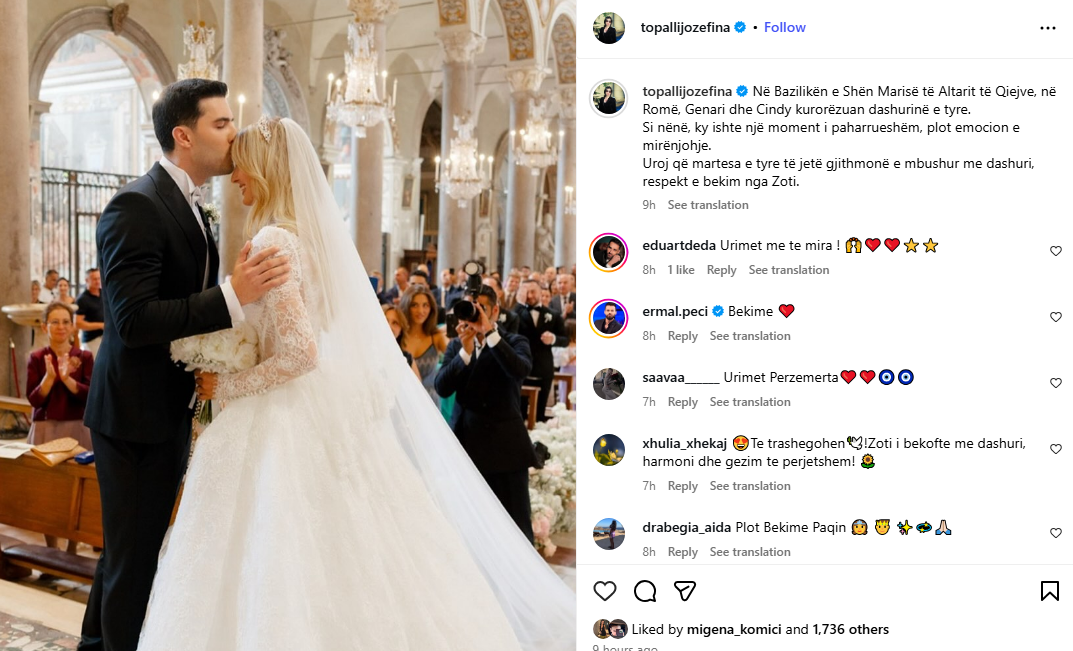View the 1,736 others who liked
Viewport: 1073px width, 651px height.
click(x=851, y=629)
